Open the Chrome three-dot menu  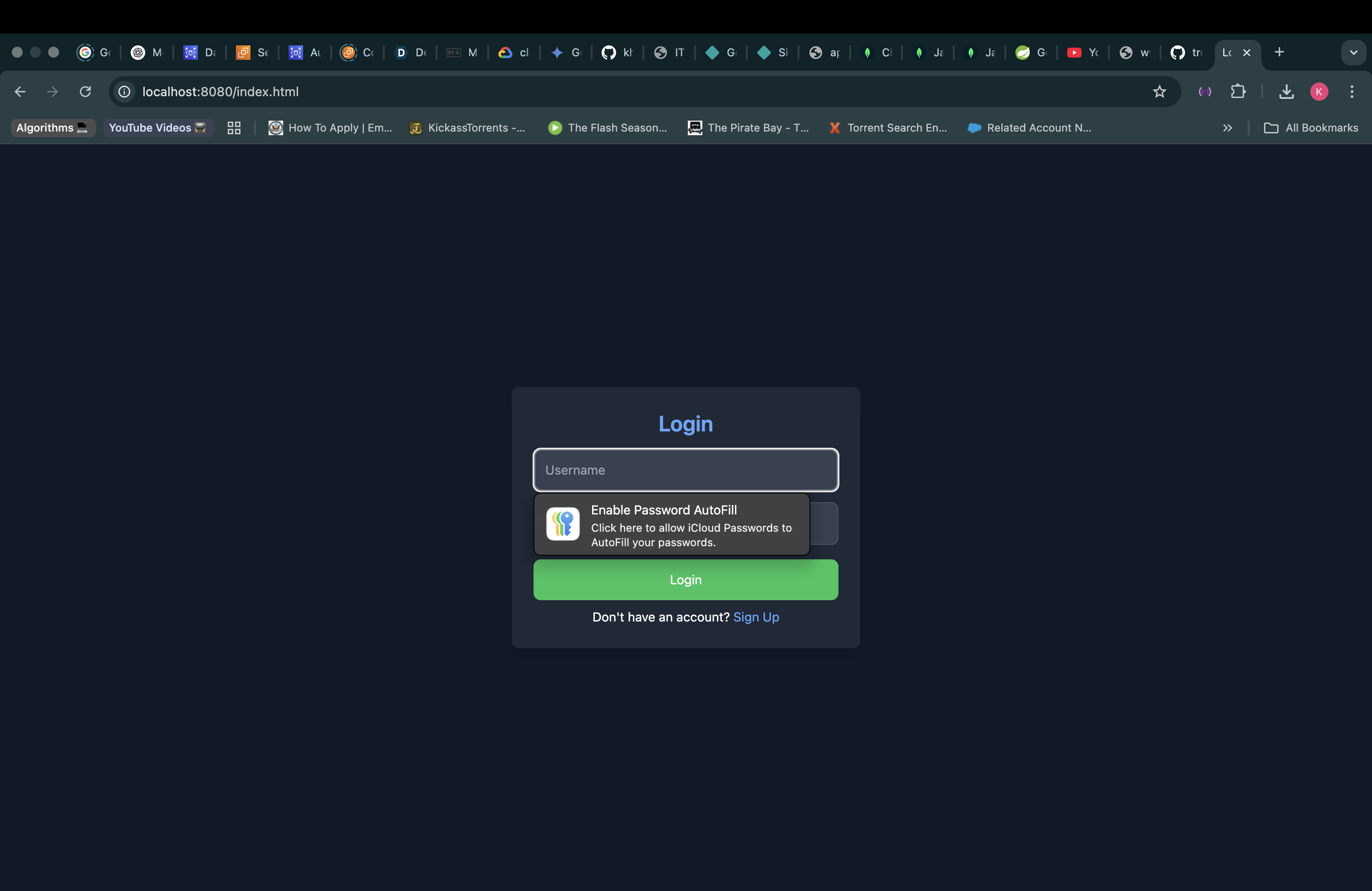tap(1351, 92)
